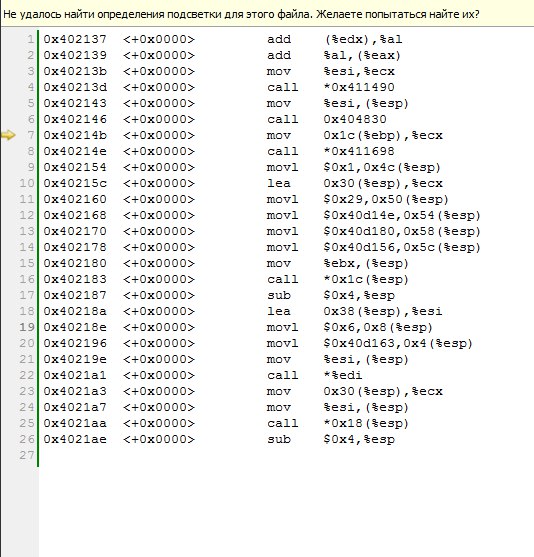Click the %al,(%eax) operand on line 2
This screenshot has height=557, width=534.
[362, 55]
